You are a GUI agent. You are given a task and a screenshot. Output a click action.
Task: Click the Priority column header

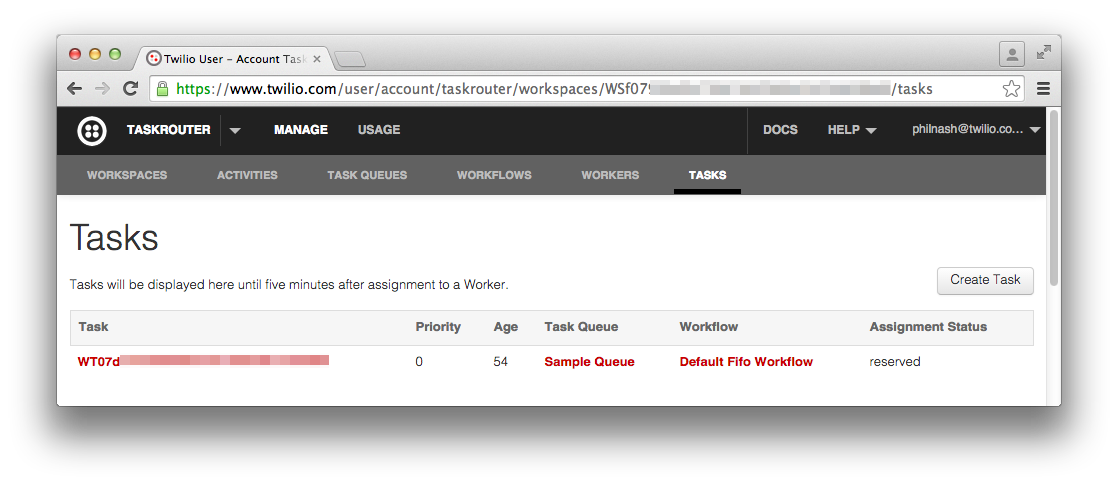click(x=438, y=327)
